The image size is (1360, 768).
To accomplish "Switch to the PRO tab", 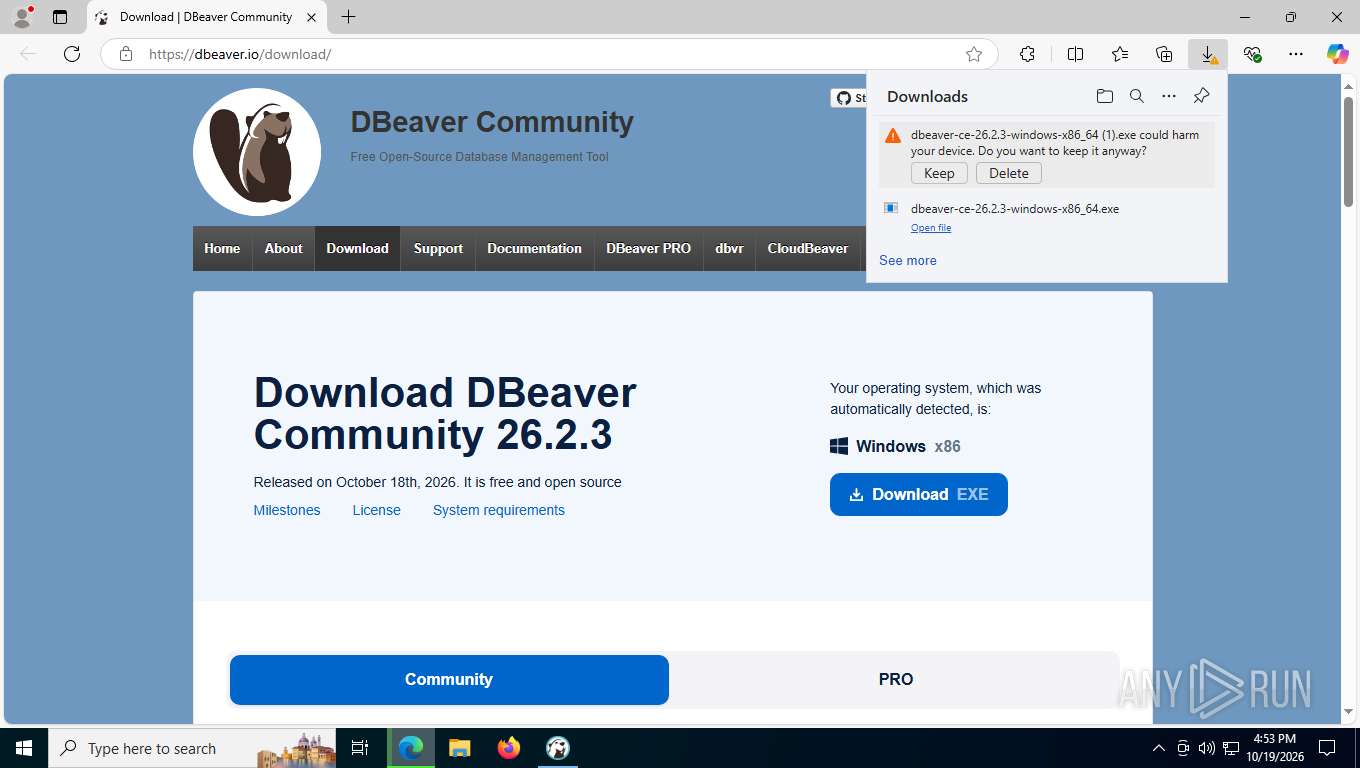I will click(895, 679).
